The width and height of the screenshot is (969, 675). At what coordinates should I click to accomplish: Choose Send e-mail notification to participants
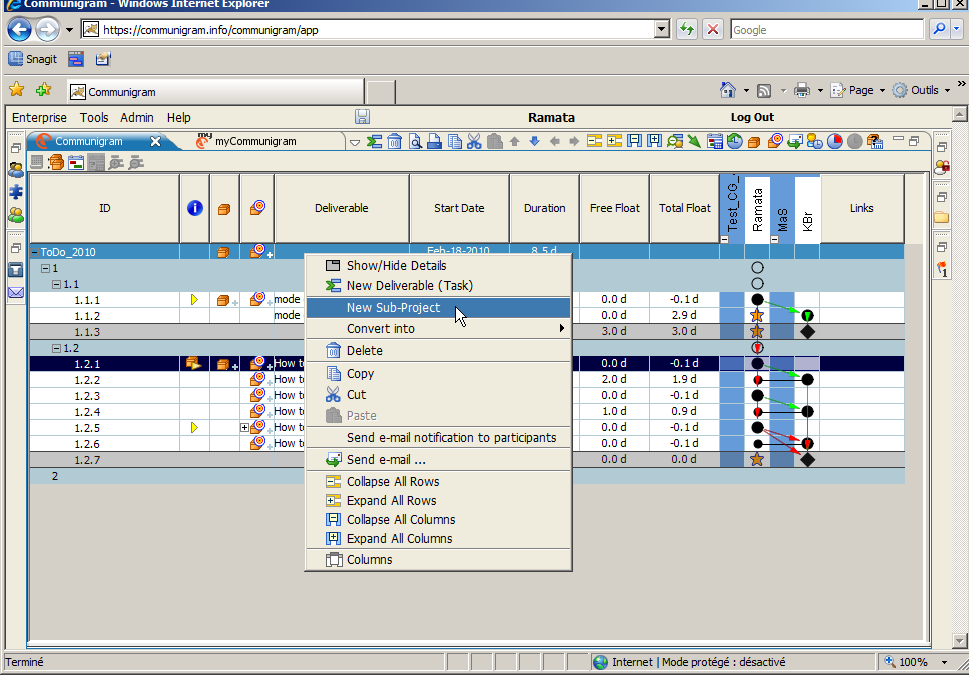point(438,438)
